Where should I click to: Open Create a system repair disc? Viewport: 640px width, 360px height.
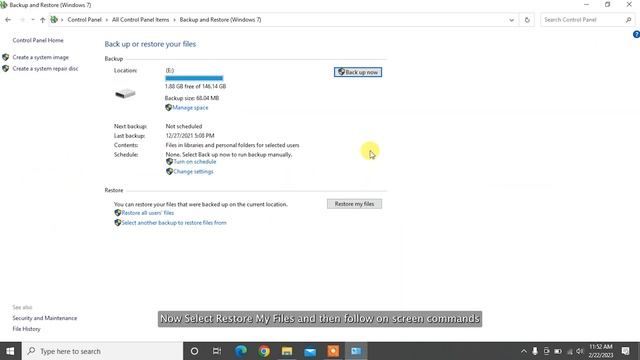(45, 69)
